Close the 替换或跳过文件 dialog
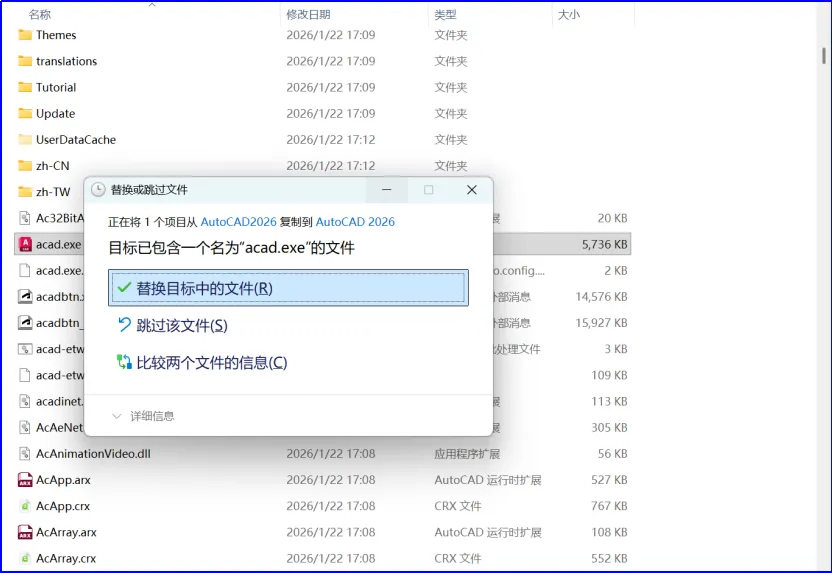The image size is (832, 573). [x=472, y=189]
